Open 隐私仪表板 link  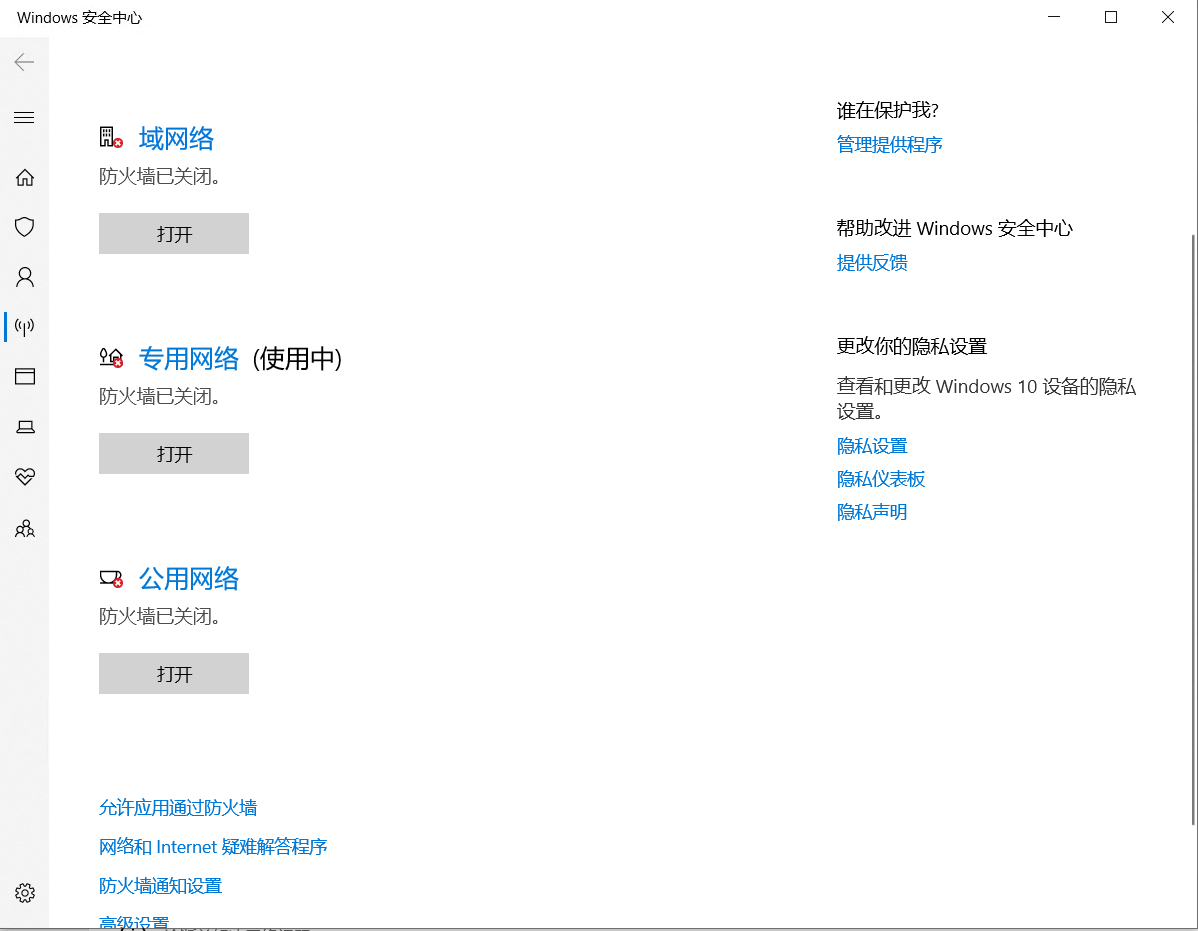coord(881,479)
